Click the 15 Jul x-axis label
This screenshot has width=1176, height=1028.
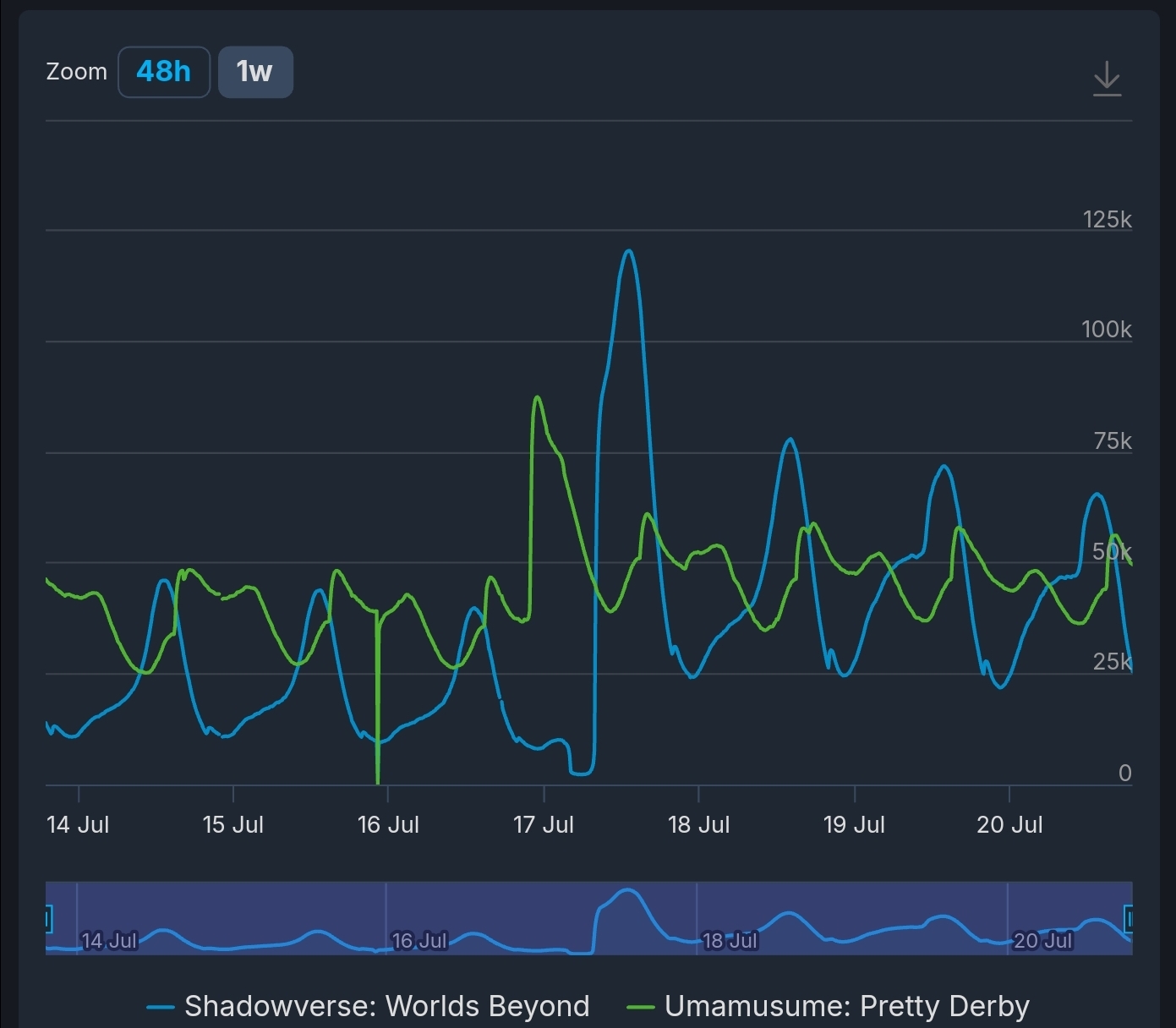coord(233,825)
